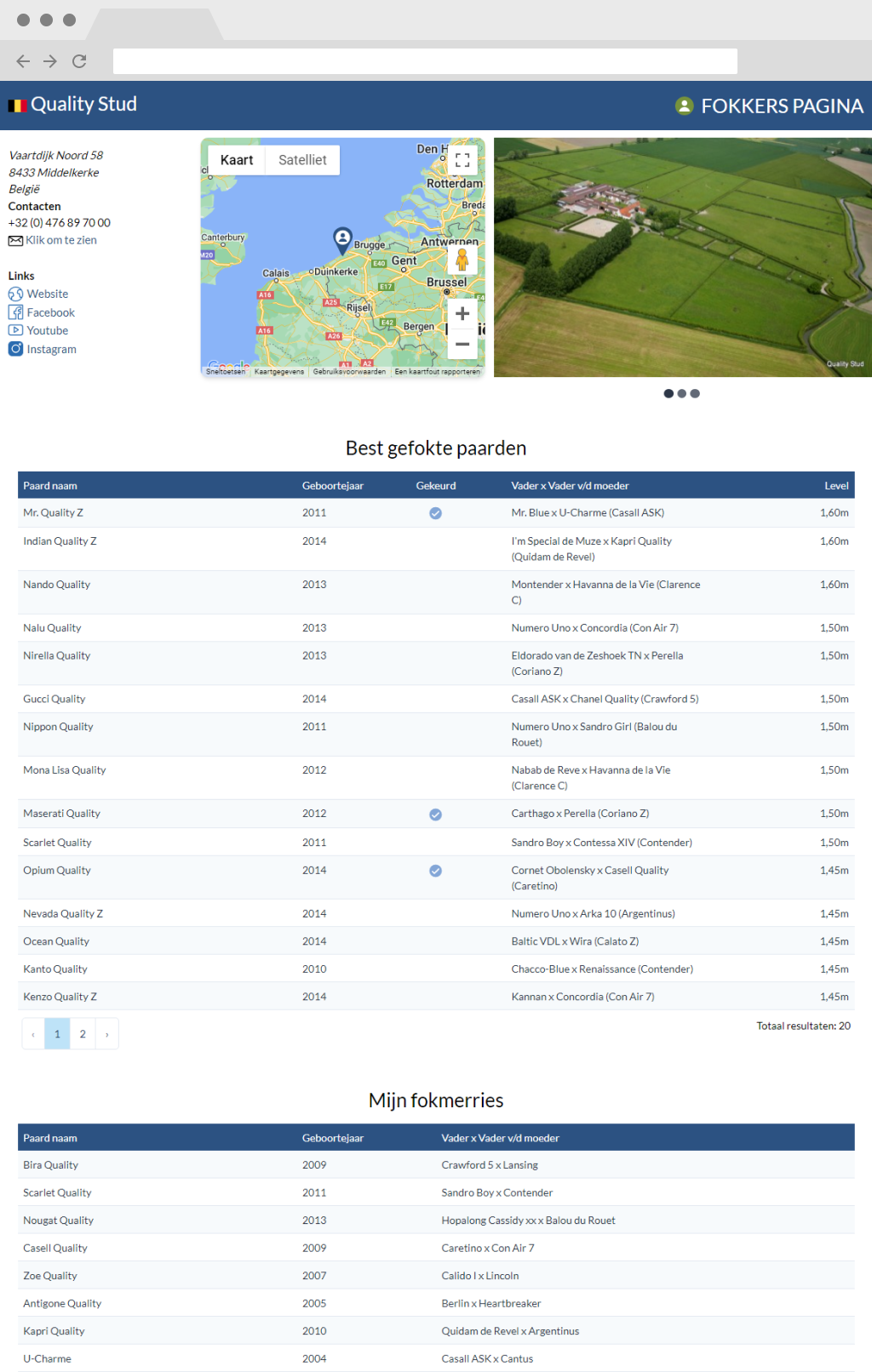Select Indian Quality Z row name
Viewport: 872px width, 1372px height.
[x=60, y=540]
